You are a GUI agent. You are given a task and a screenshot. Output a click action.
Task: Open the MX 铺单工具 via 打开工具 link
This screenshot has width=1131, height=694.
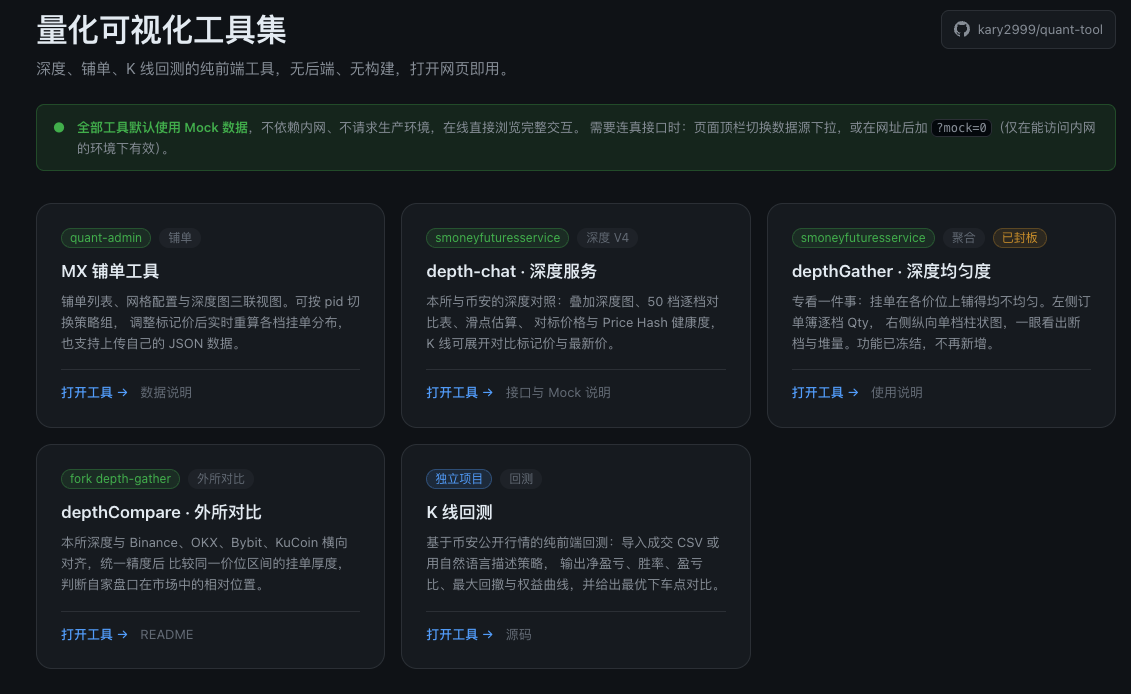coord(94,392)
